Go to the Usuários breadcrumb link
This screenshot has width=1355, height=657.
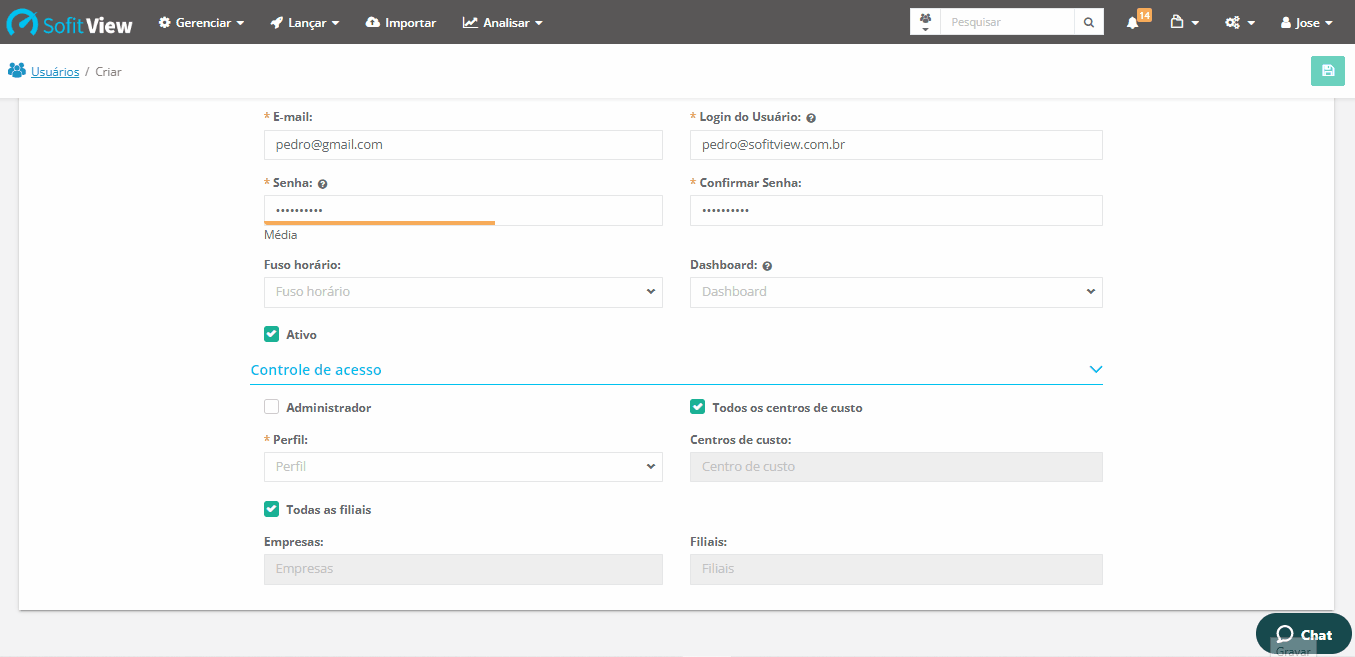[x=54, y=72]
